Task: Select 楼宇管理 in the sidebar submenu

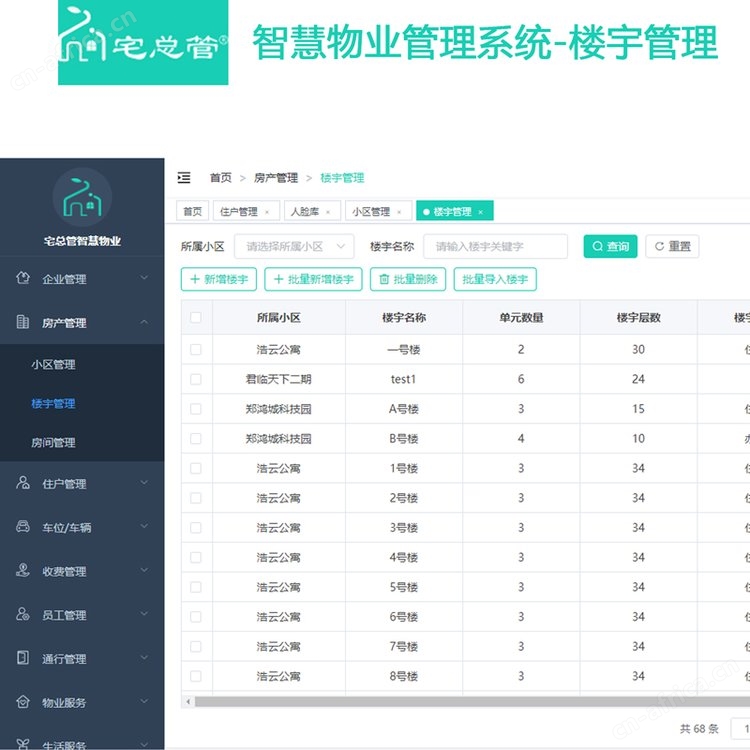Action: [x=53, y=404]
